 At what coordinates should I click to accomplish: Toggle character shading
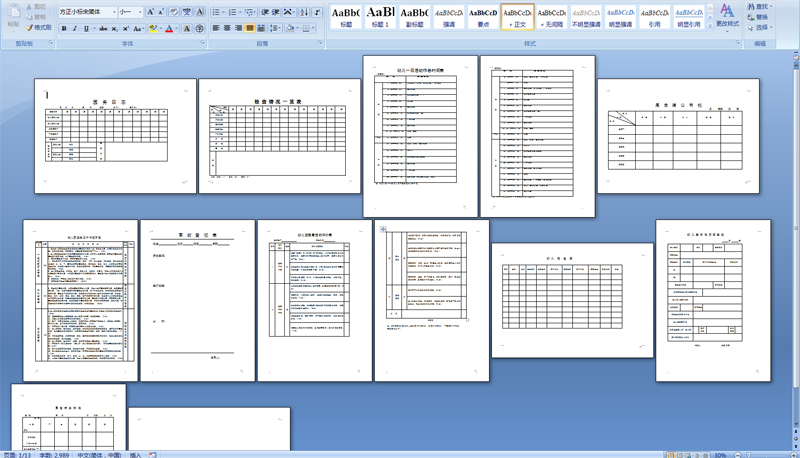click(187, 29)
